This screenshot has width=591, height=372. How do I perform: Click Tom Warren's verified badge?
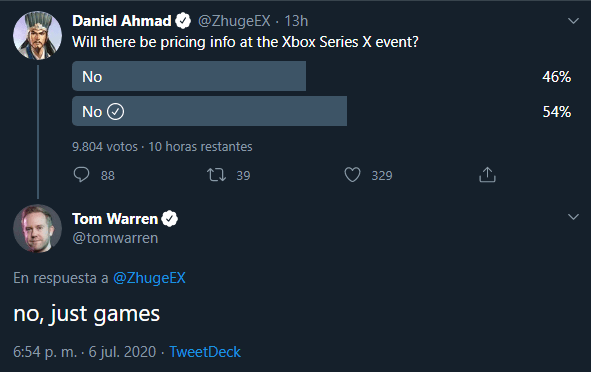point(170,219)
